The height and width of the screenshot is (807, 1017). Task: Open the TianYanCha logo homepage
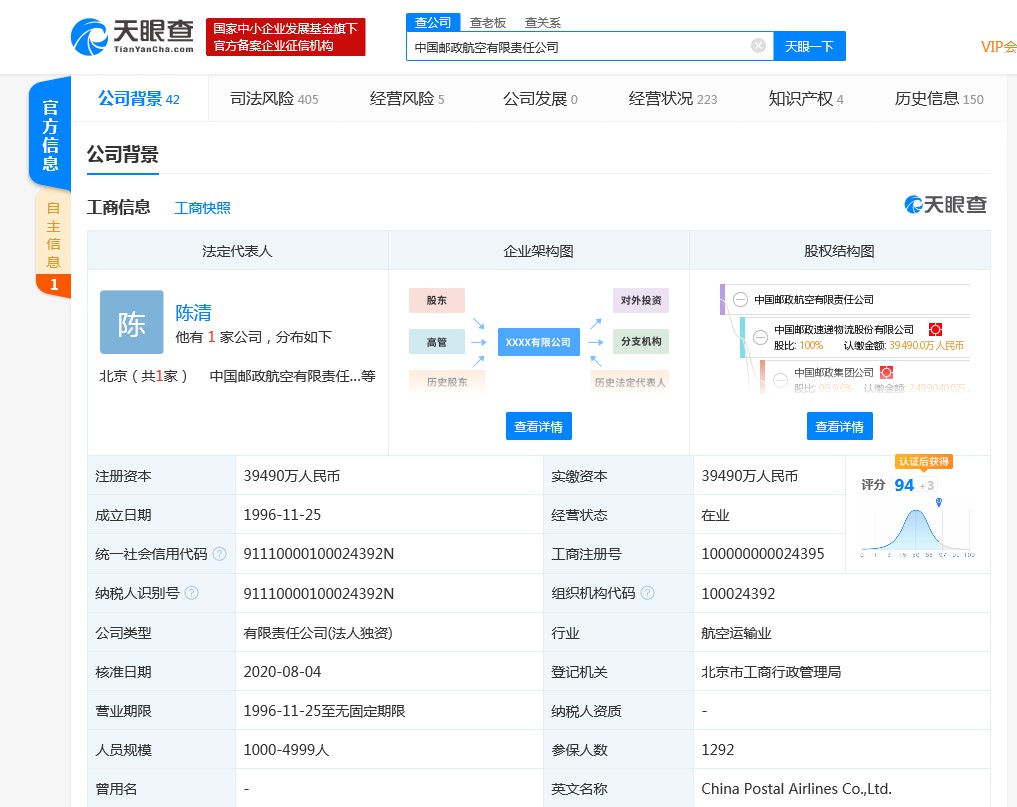tap(132, 36)
